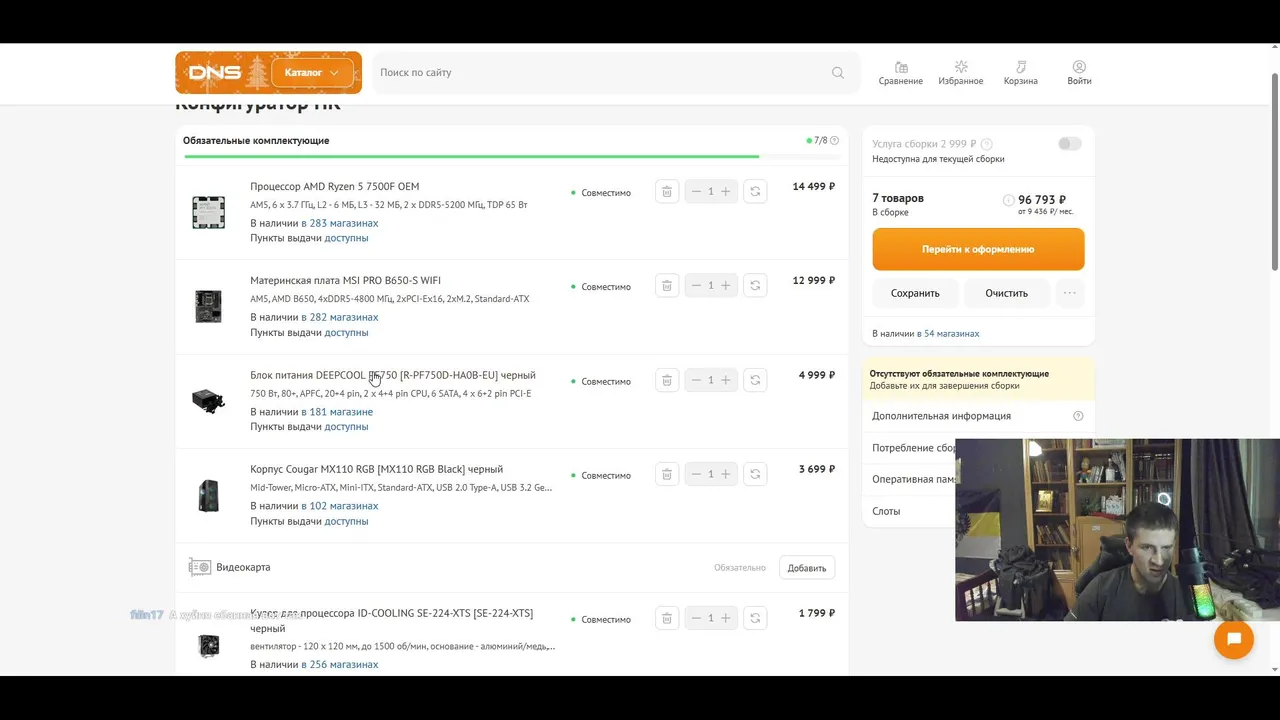Click Добавить to add a Видеокарта
The height and width of the screenshot is (720, 1280).
(807, 567)
